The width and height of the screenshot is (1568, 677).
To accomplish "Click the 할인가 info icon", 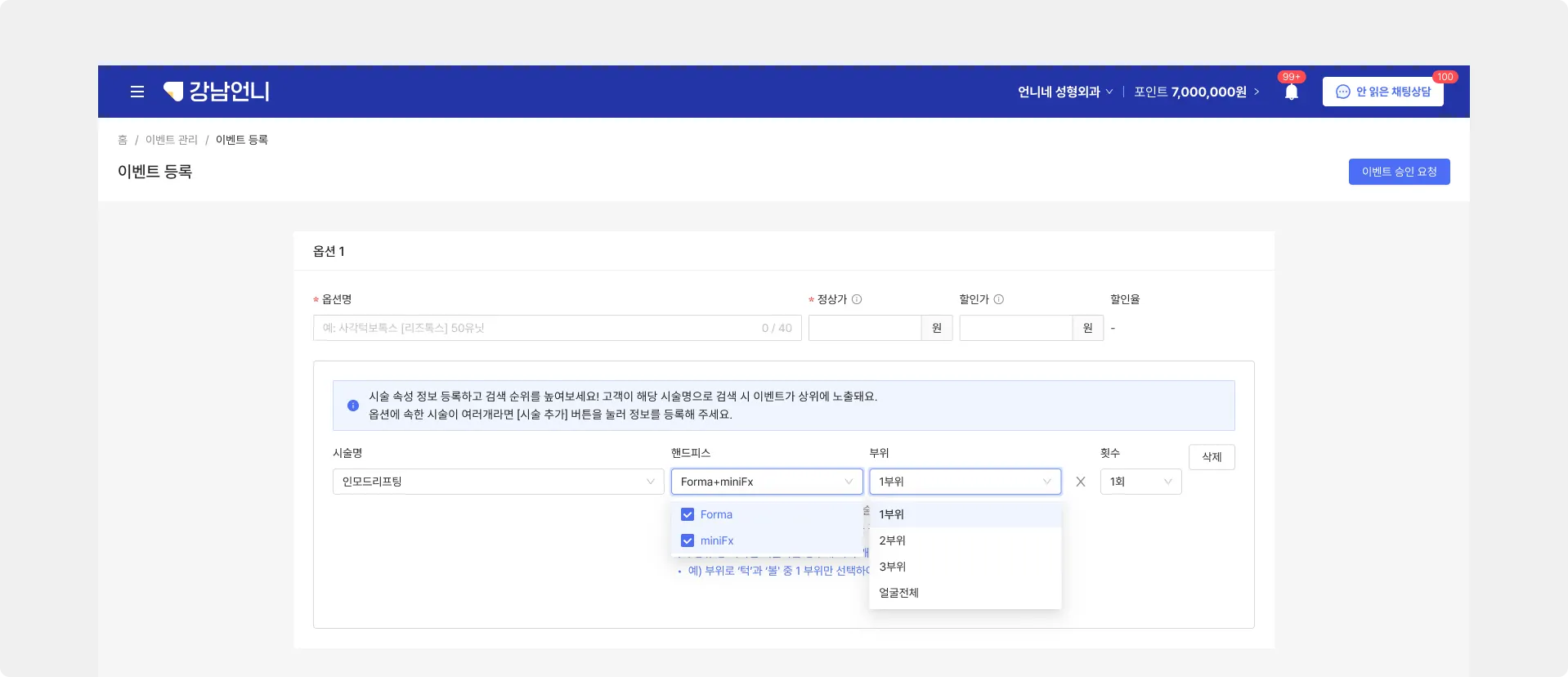I will (x=999, y=299).
